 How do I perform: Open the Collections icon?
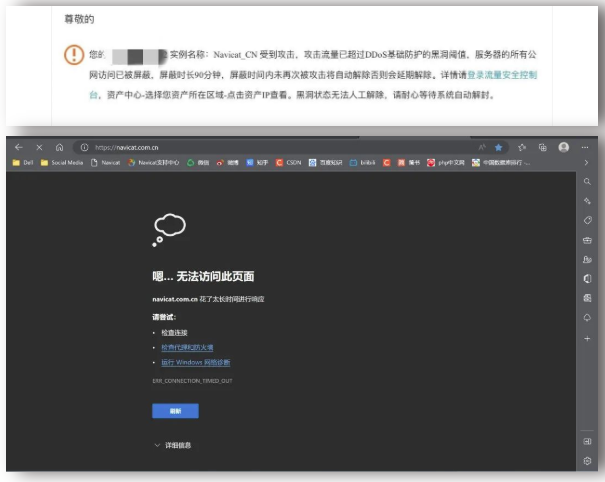point(542,147)
